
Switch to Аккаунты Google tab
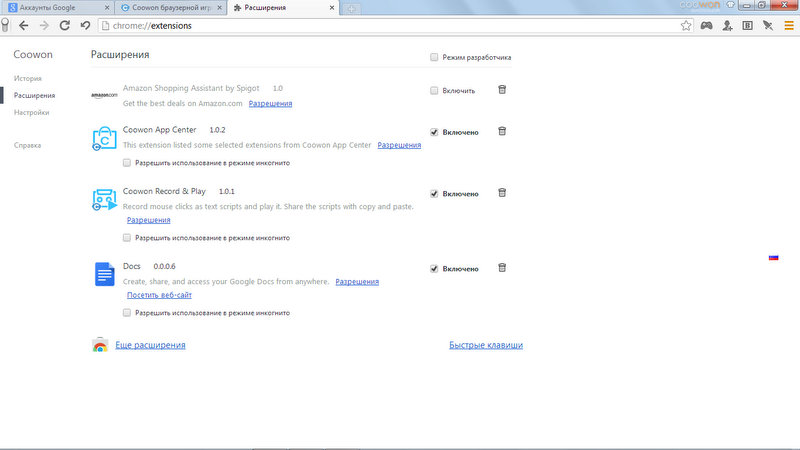(x=57, y=8)
